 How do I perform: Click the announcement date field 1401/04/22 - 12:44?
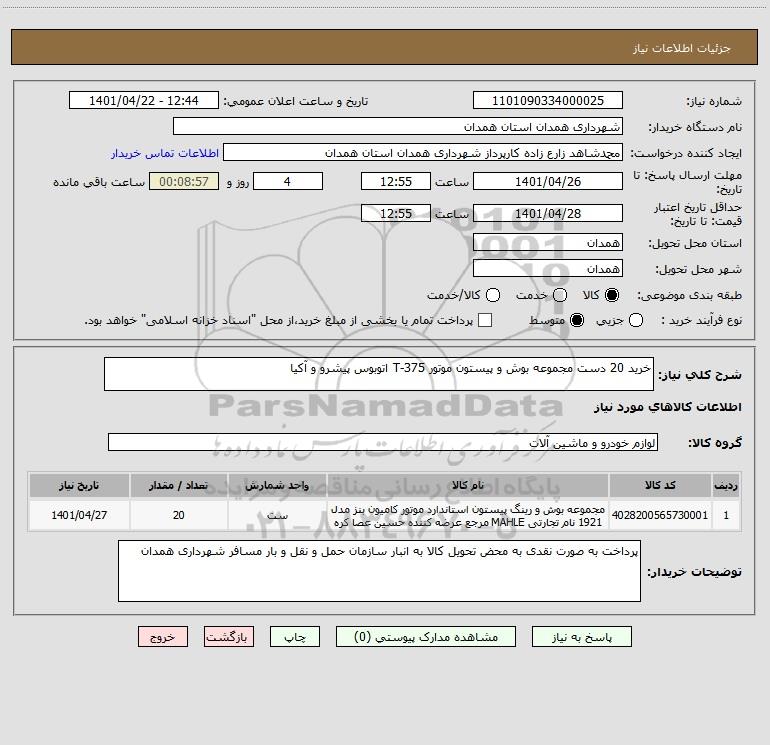click(144, 100)
